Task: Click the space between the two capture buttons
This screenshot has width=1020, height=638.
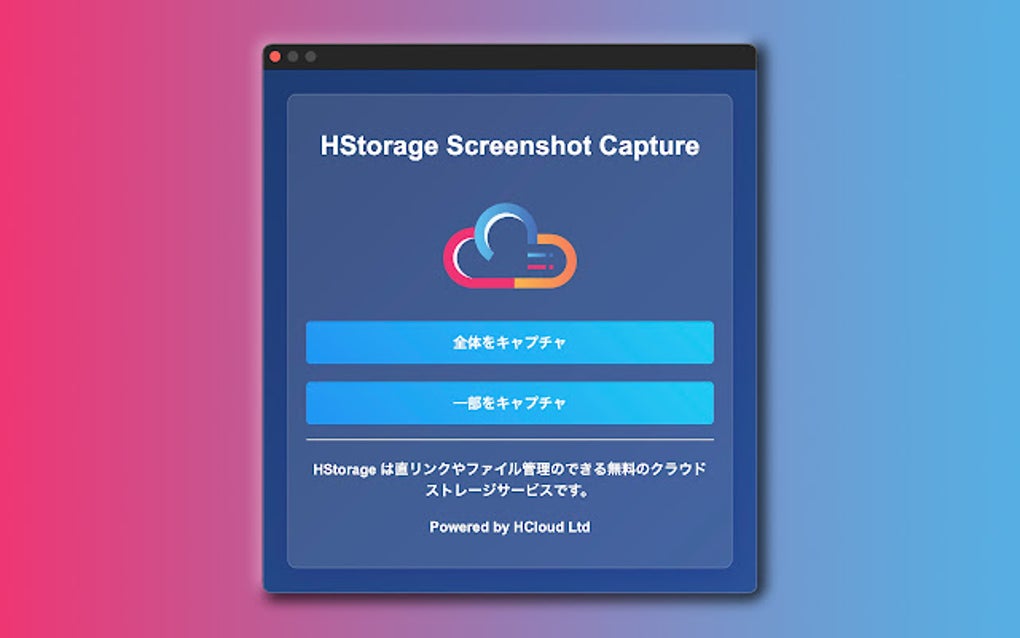Action: pyautogui.click(x=510, y=373)
